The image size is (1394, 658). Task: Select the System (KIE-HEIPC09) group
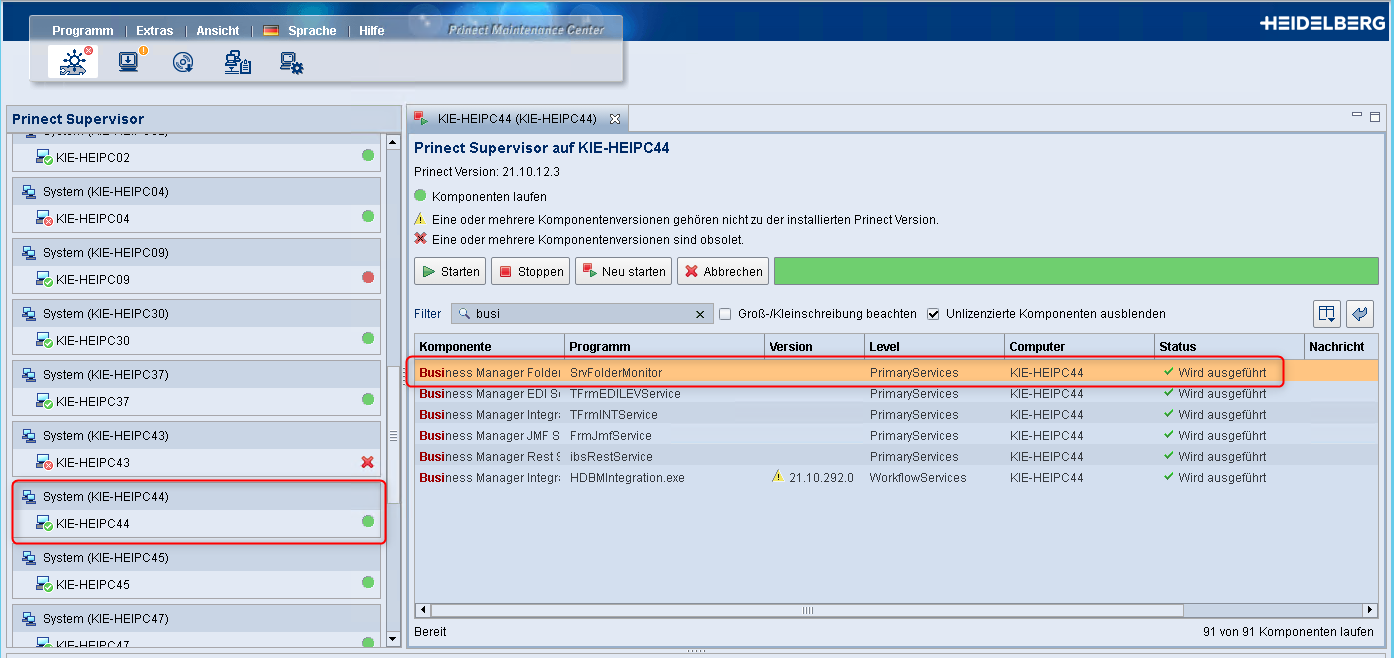[196, 253]
